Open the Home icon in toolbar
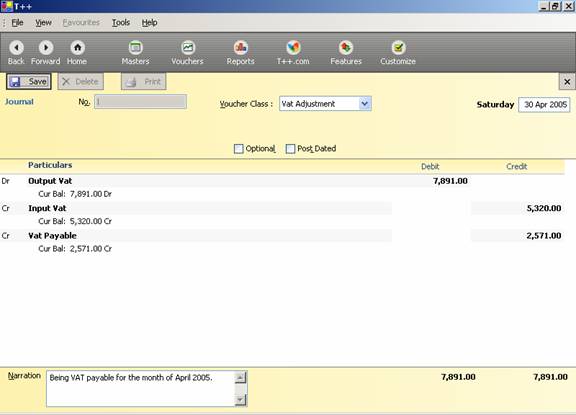Image resolution: width=576 pixels, height=415 pixels. [x=78, y=48]
